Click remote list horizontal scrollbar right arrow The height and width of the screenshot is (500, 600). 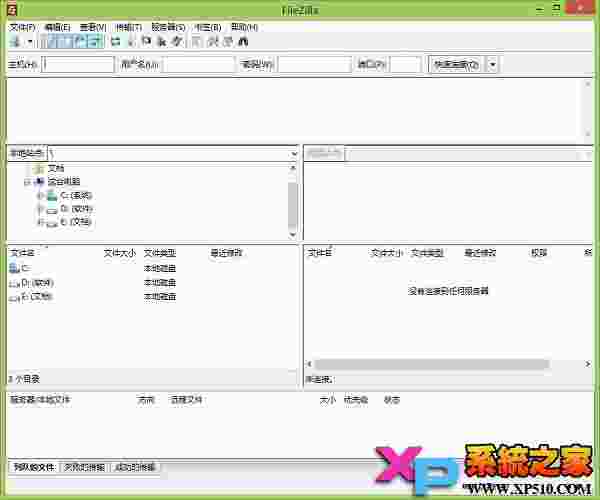click(588, 364)
